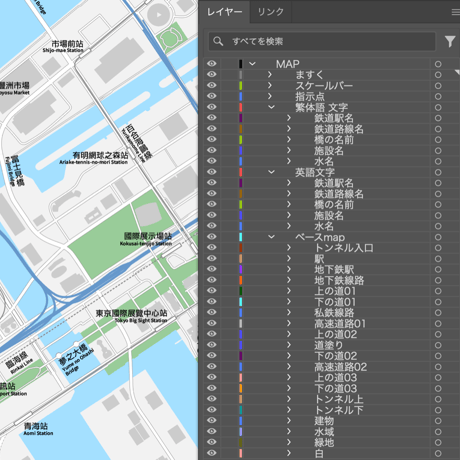Hide the 水域 layer

coord(211,431)
